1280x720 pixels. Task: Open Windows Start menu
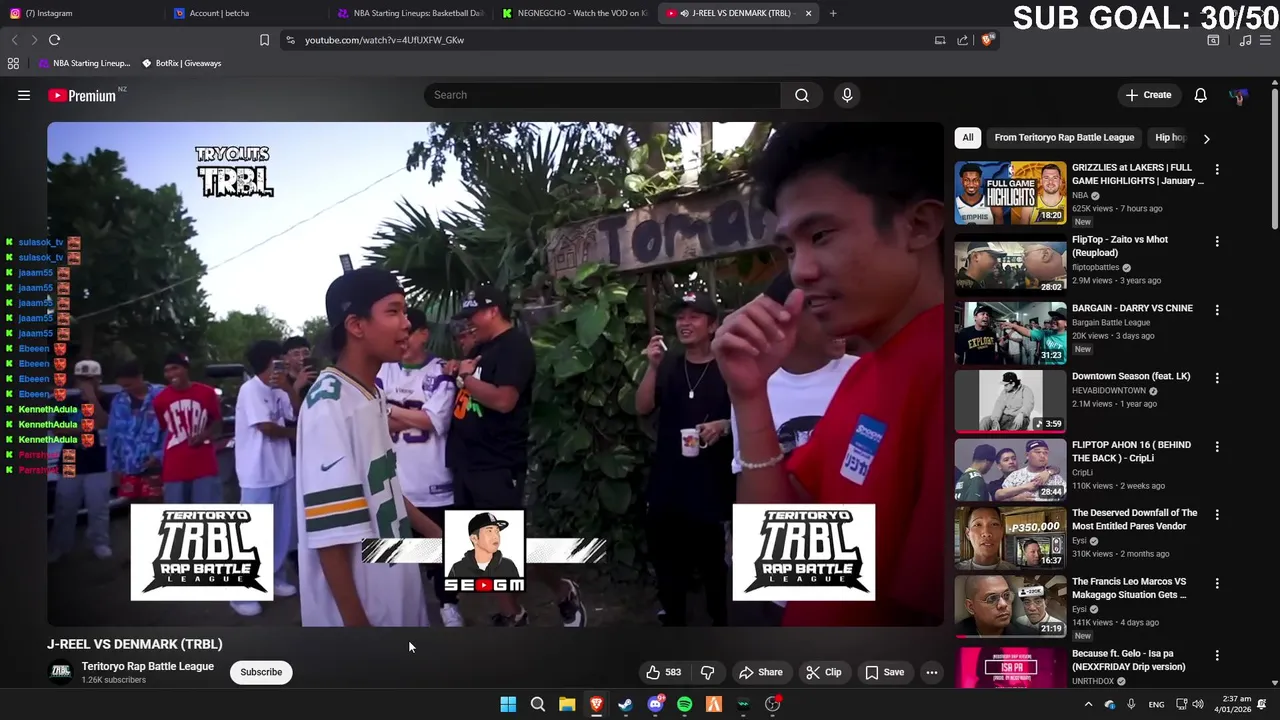(x=508, y=704)
